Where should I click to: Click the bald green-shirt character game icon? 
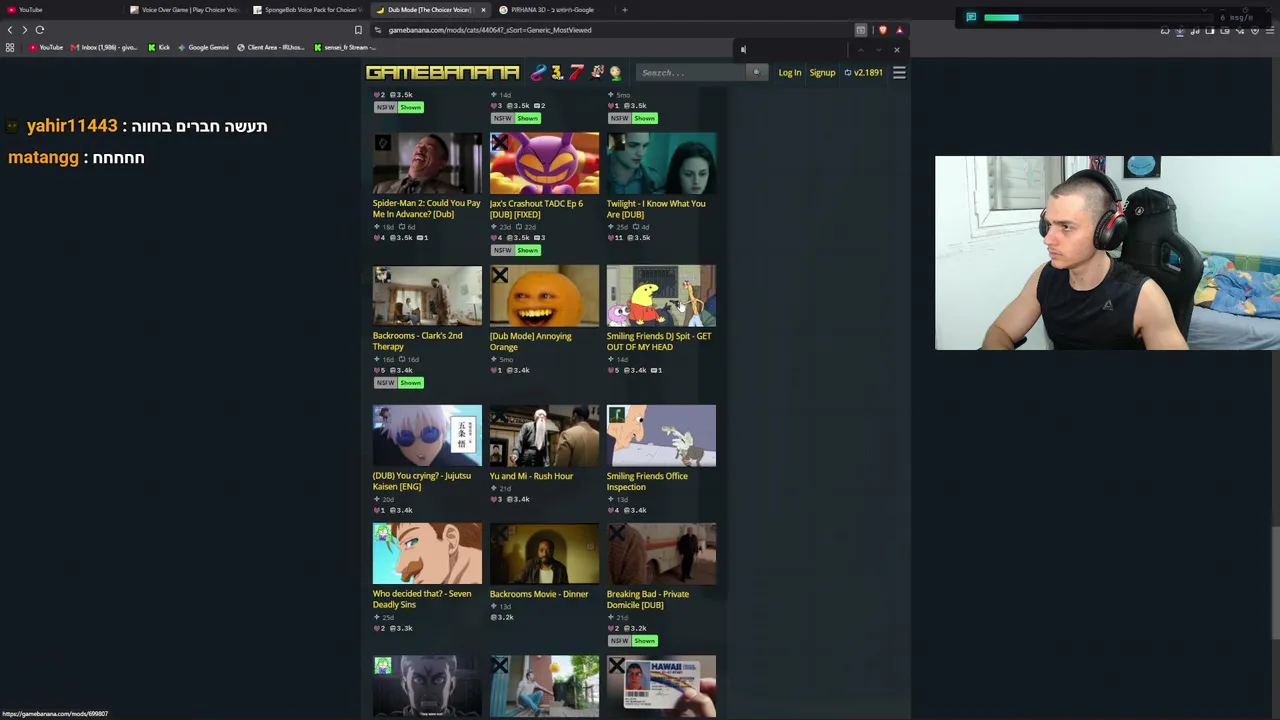[x=615, y=72]
